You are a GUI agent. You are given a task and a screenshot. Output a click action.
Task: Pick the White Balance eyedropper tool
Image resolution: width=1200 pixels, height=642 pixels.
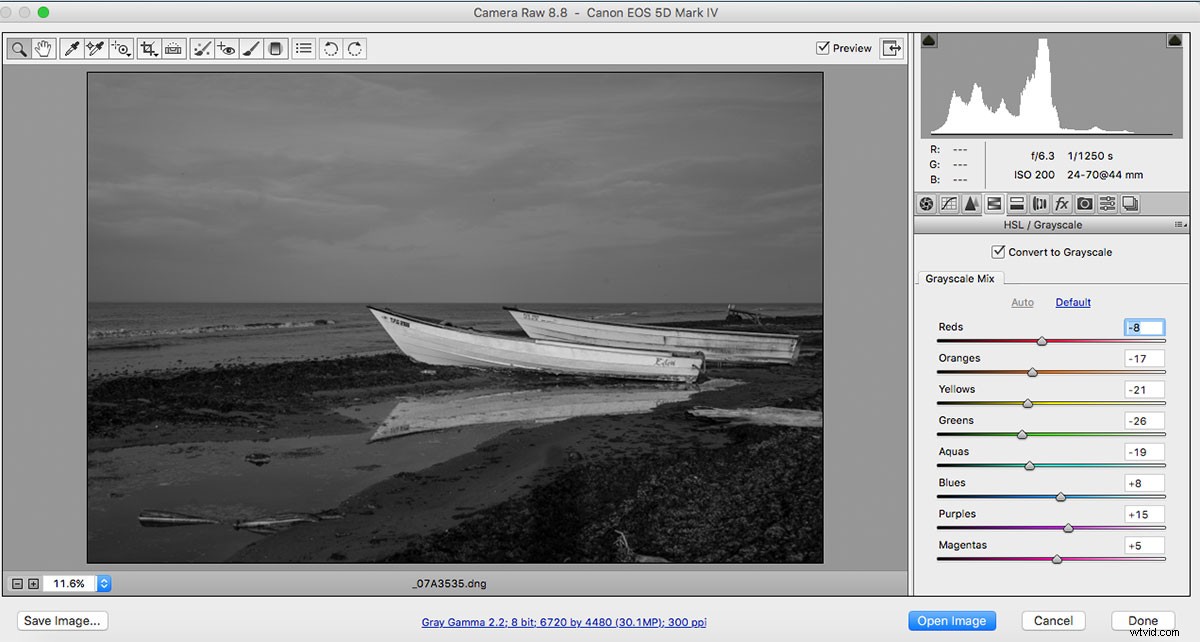(x=70, y=48)
